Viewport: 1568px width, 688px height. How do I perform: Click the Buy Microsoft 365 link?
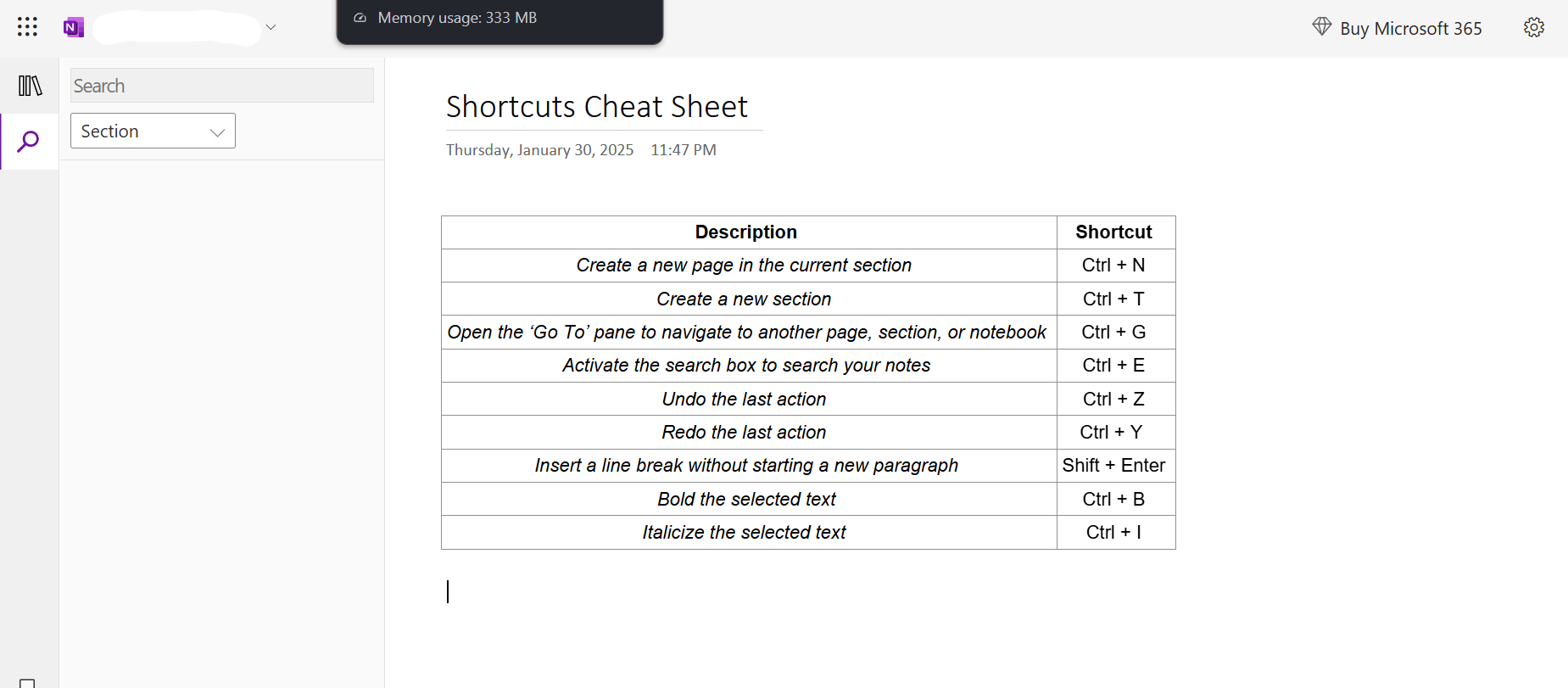pos(1409,28)
